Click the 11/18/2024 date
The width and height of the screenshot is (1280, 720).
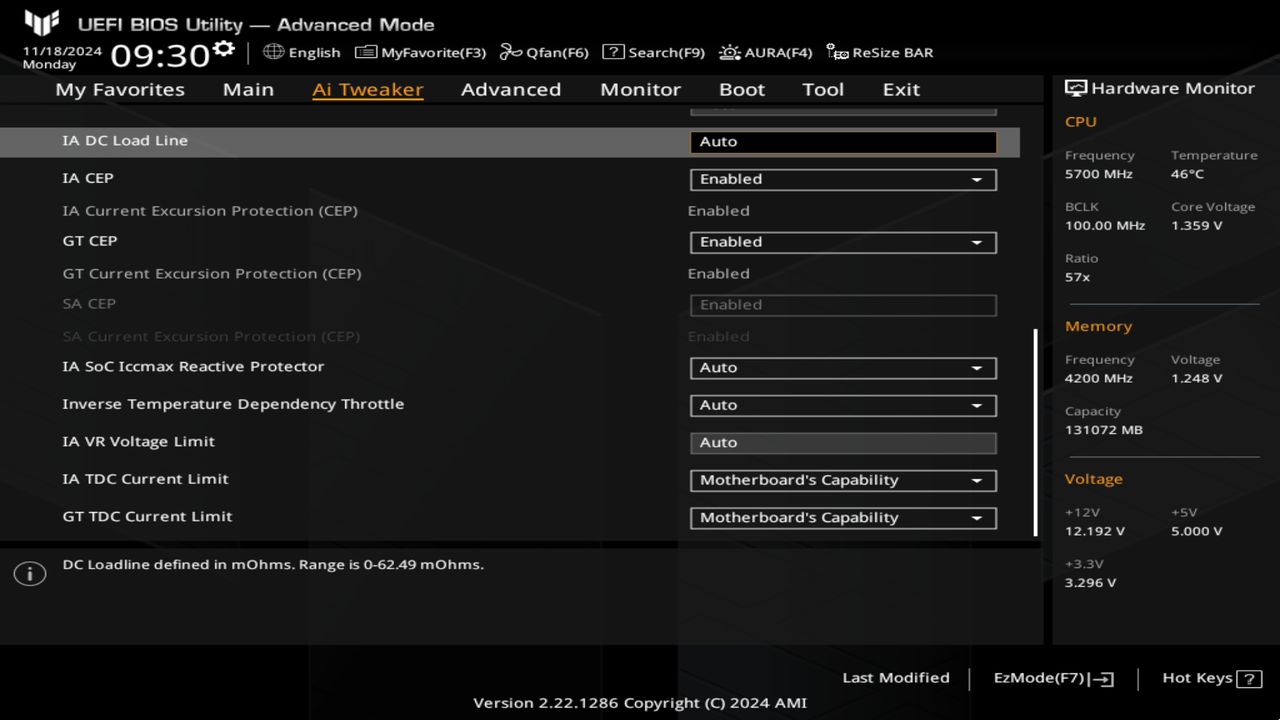click(x=62, y=50)
